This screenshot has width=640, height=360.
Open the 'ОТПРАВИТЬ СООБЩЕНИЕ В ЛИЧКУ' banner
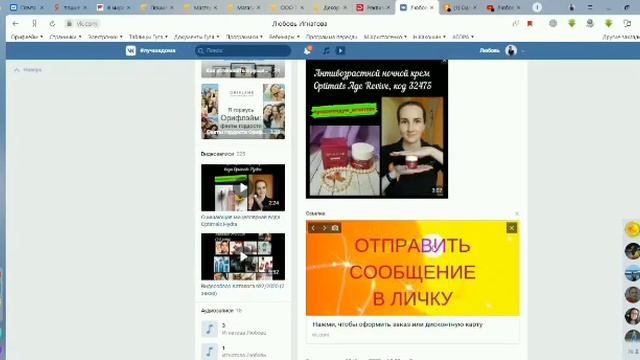click(x=413, y=268)
